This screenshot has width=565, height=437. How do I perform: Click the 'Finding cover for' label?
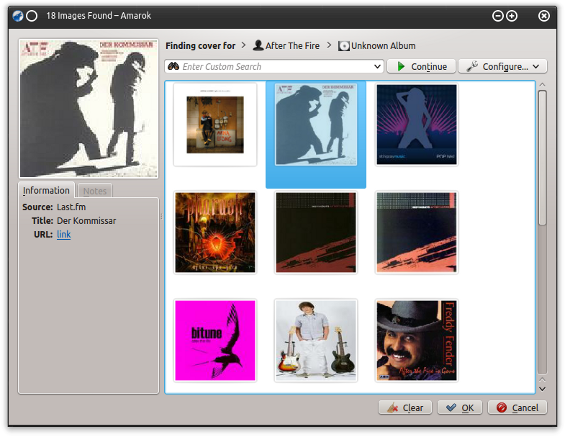tap(200, 46)
